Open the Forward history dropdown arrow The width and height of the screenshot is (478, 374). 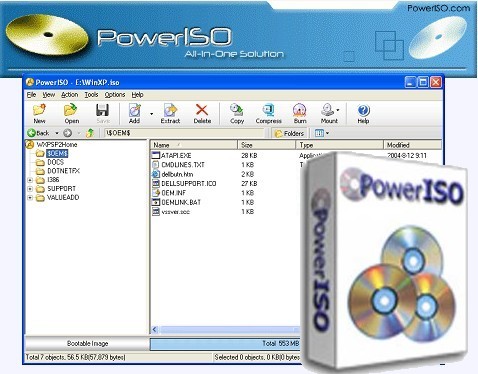[79, 133]
